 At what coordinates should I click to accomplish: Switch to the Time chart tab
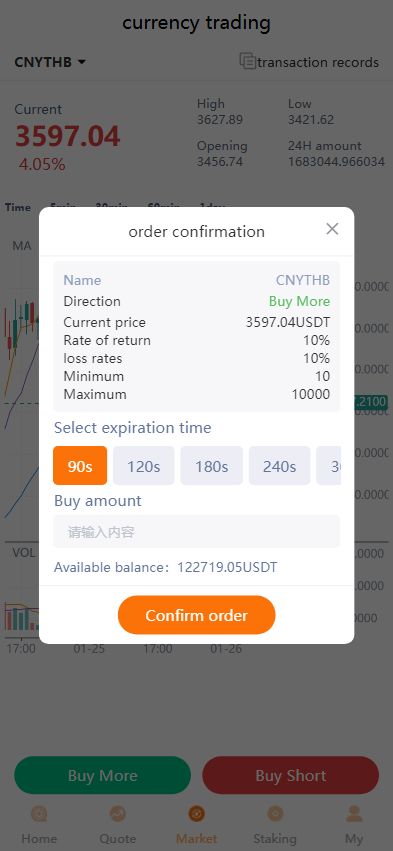click(18, 207)
